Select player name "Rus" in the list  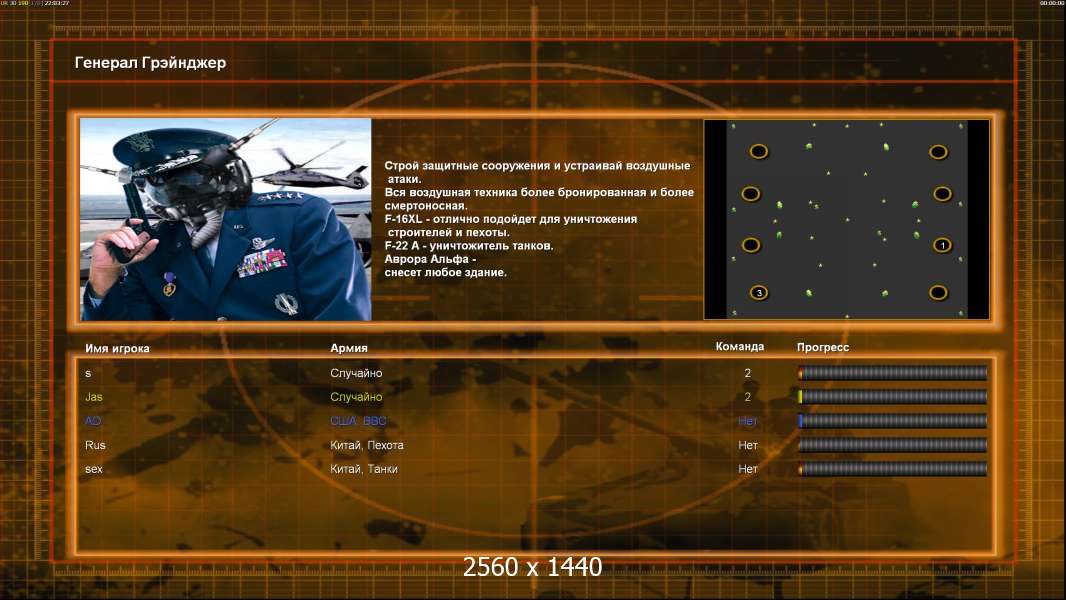click(95, 445)
